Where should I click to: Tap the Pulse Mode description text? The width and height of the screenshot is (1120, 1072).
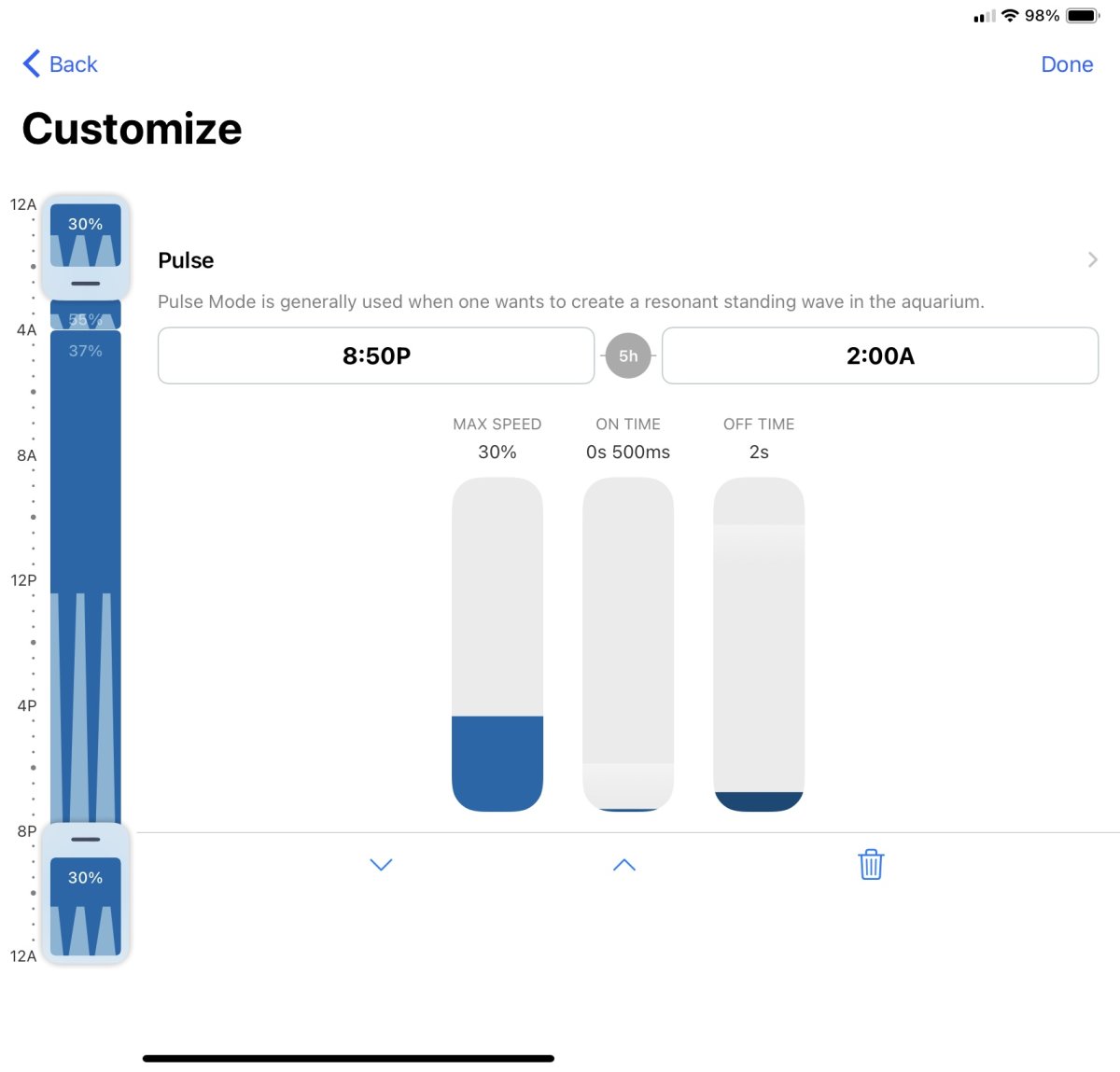tap(570, 301)
